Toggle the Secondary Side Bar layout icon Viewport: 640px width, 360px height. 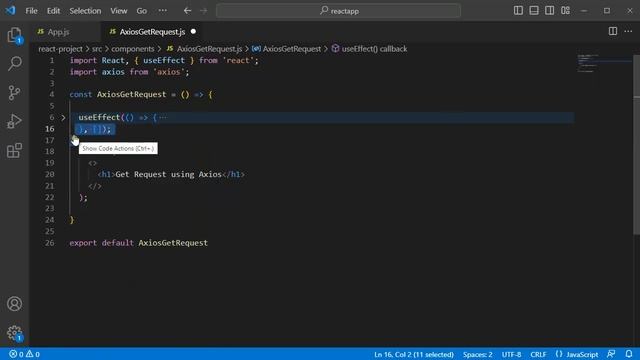pos(549,11)
